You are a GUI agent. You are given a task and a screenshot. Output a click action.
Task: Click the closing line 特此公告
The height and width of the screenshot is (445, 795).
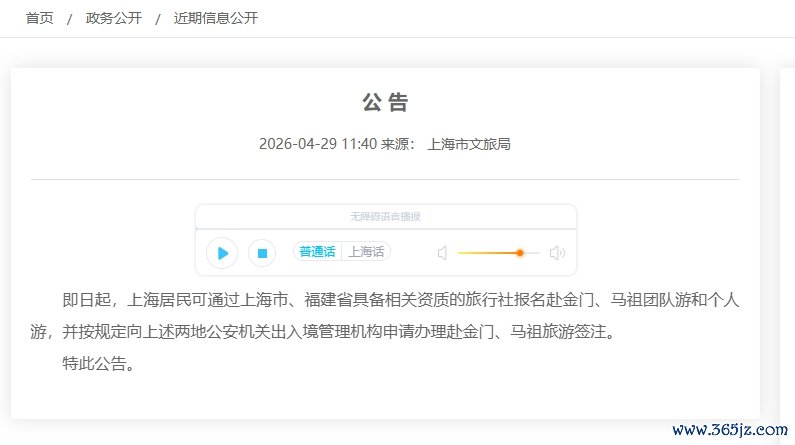pyautogui.click(x=98, y=363)
